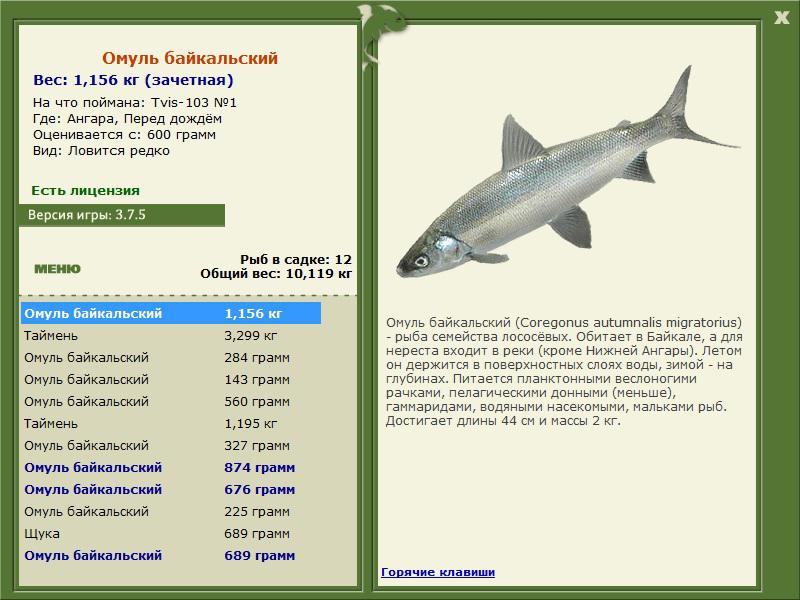Open the Горячие клавиши link
This screenshot has height=600, width=800.
[x=438, y=572]
